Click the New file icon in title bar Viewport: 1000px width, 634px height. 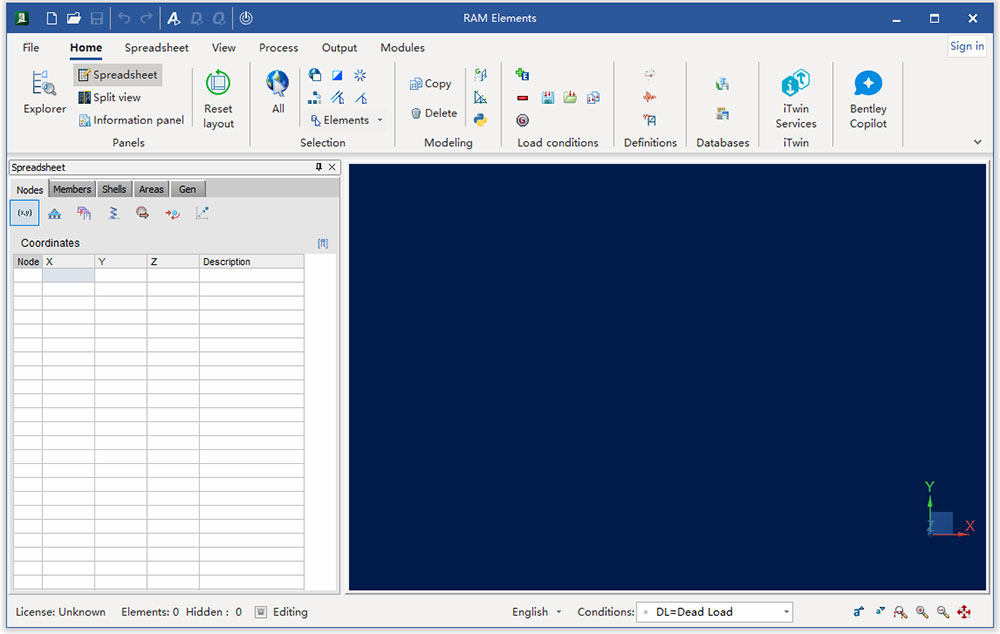click(52, 18)
